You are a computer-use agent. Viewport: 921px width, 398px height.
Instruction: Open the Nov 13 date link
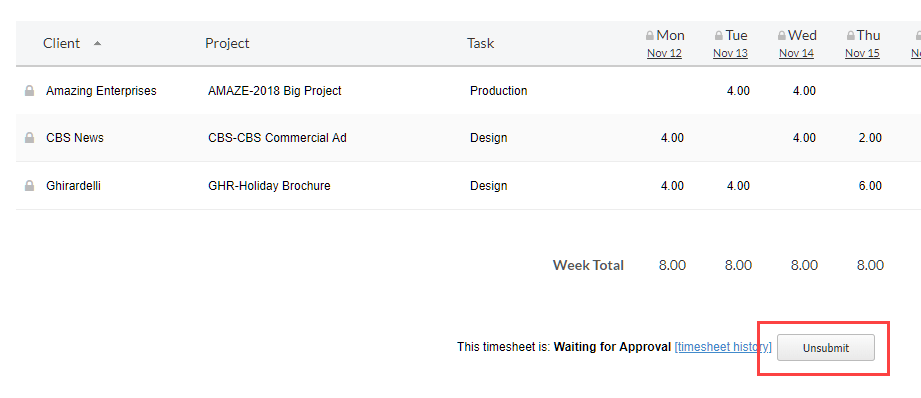point(730,53)
